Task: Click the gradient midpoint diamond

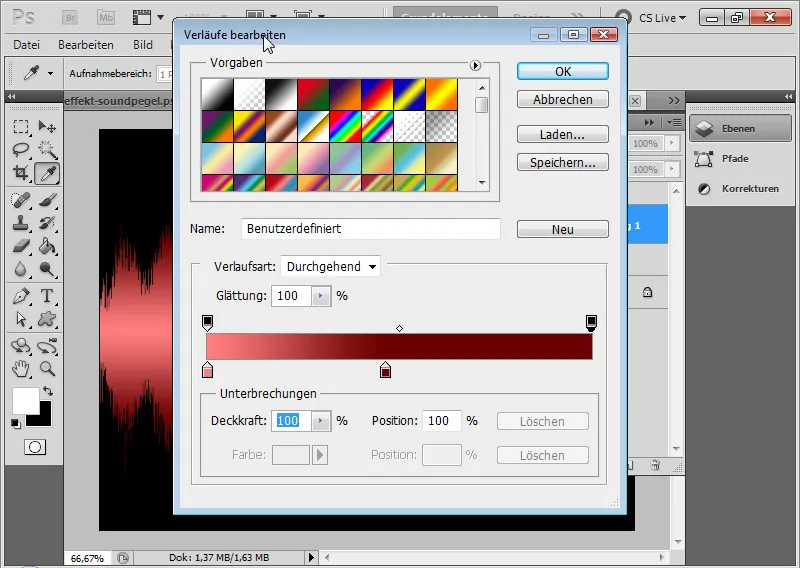Action: 399,328
